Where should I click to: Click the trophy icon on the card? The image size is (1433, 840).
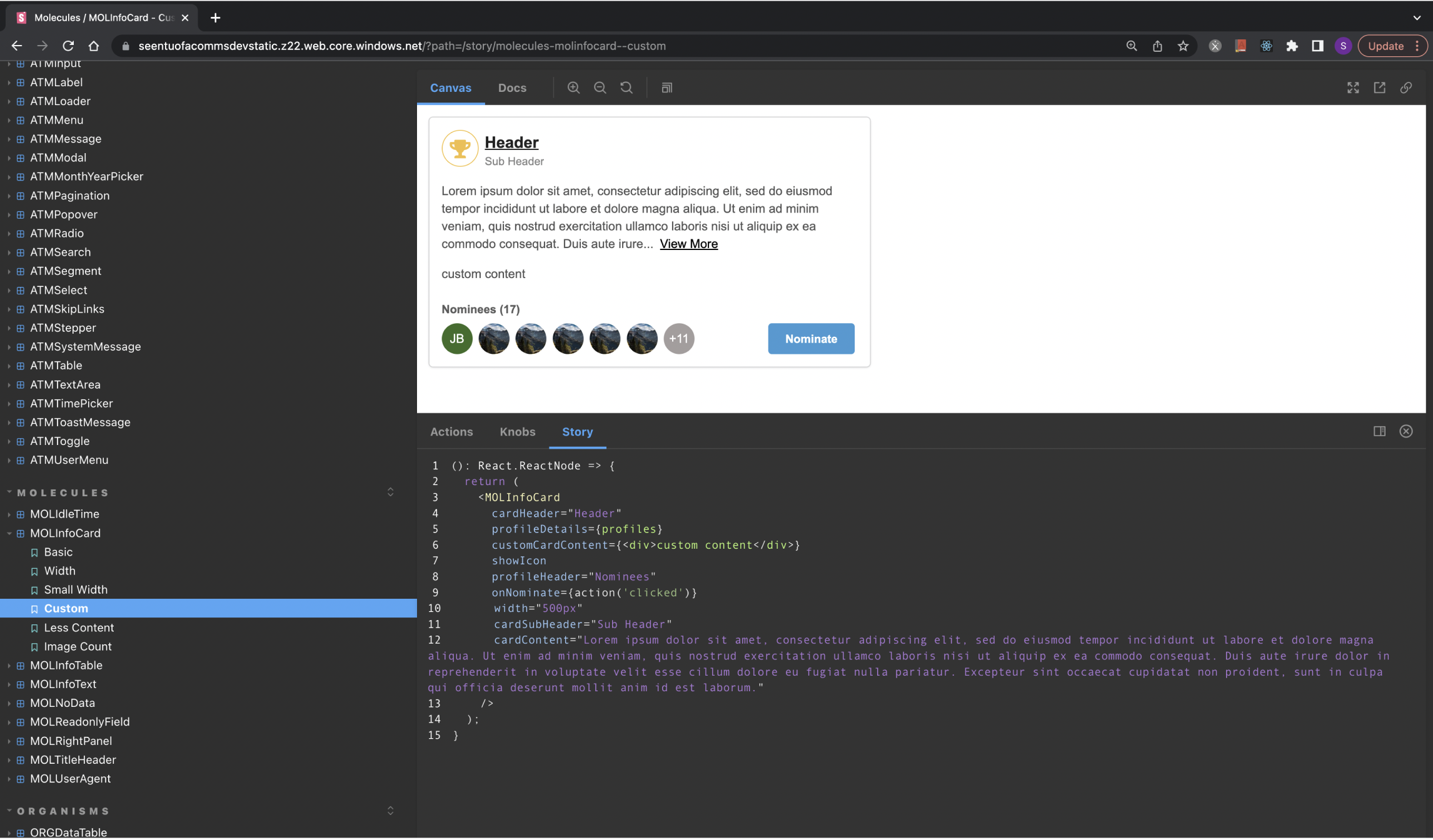[x=460, y=148]
